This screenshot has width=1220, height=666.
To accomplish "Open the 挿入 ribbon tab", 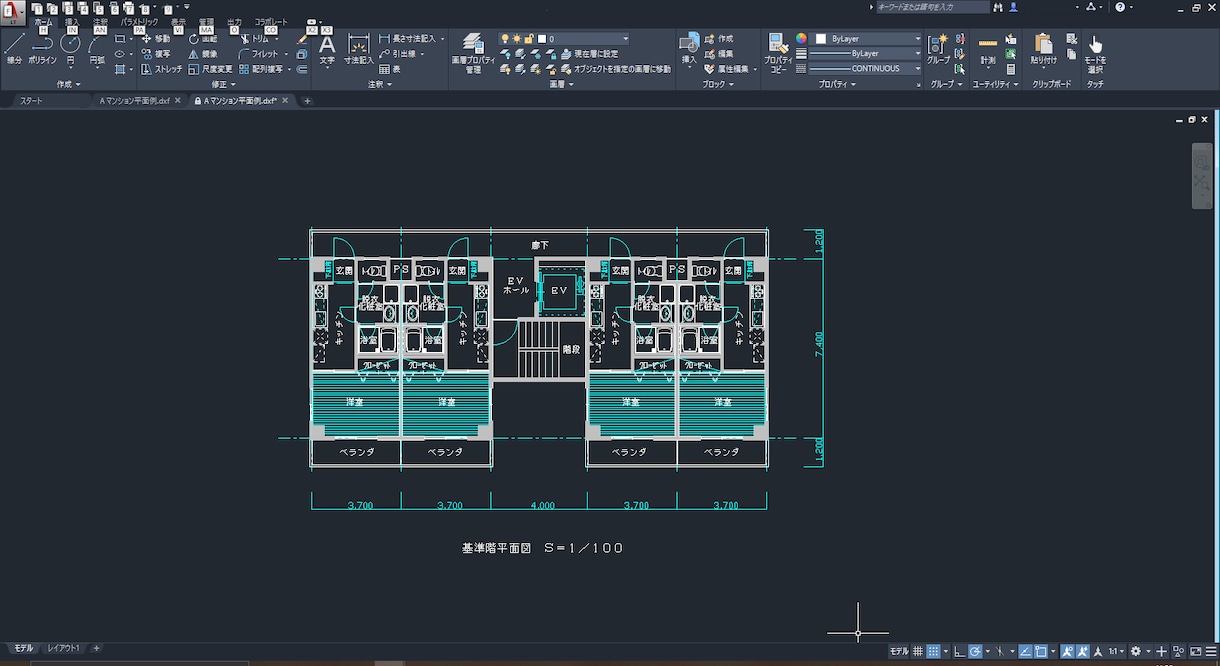I will tap(72, 21).
